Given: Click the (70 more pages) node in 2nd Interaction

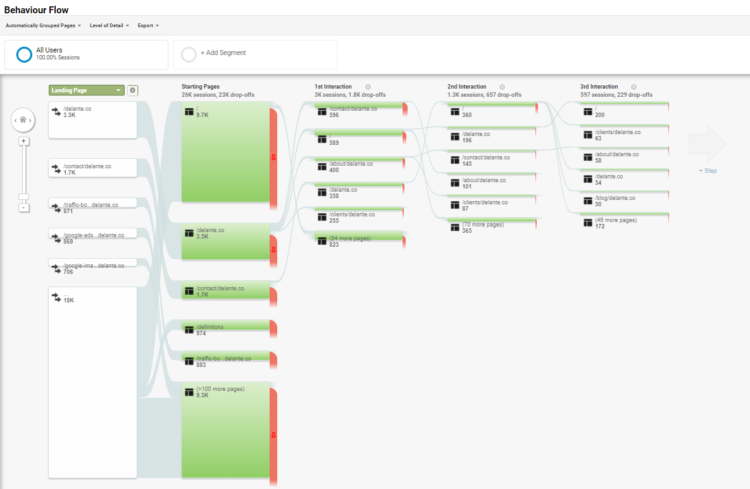Looking at the screenshot, I should coord(488,227).
